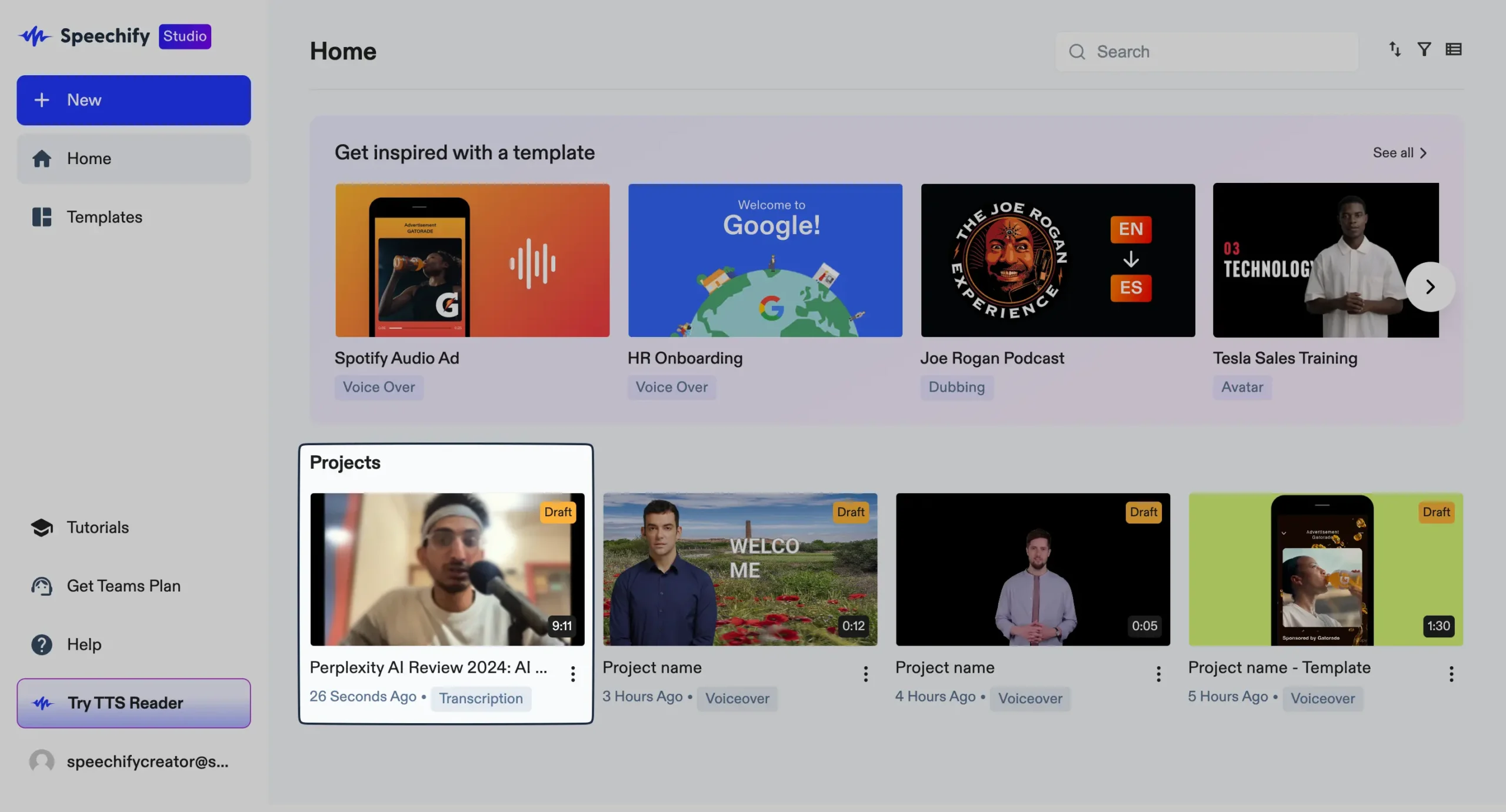Click the 9:11 duration label
The height and width of the screenshot is (812, 1506).
562,626
